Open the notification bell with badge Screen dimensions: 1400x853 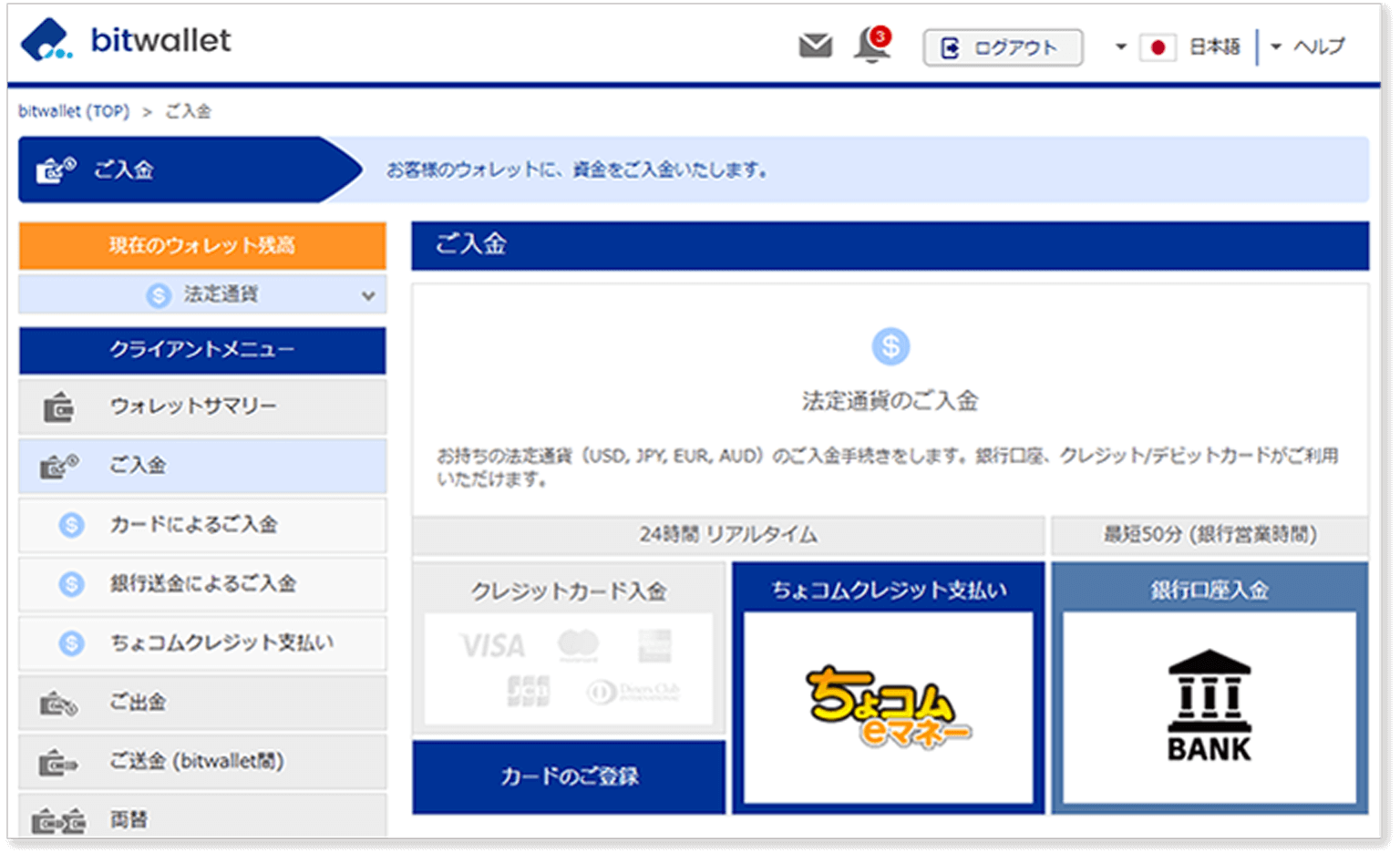click(872, 46)
